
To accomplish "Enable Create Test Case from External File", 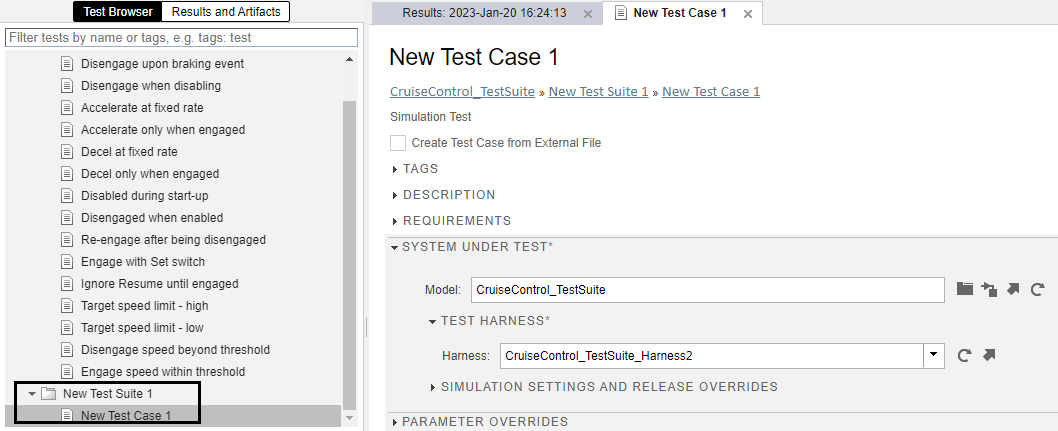I will [398, 143].
